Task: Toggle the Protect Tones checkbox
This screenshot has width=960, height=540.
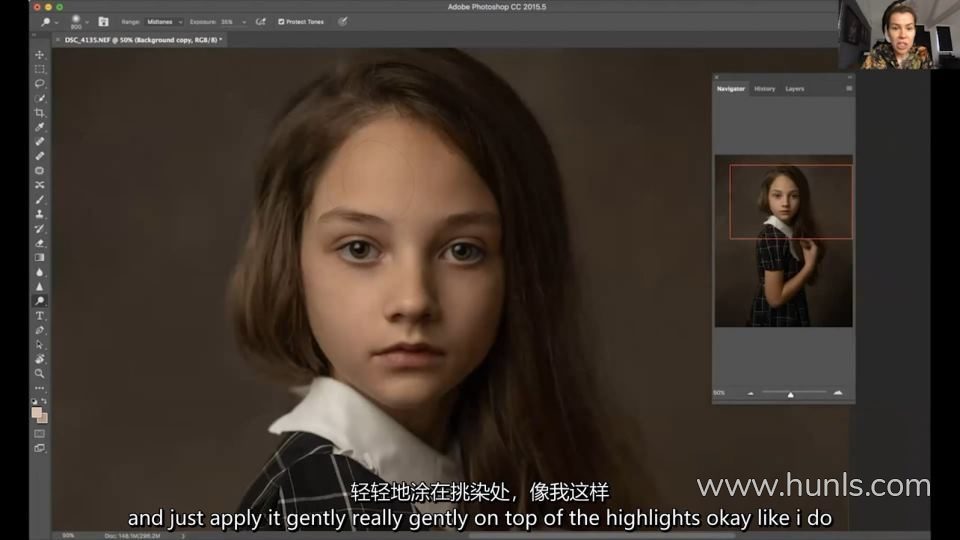Action: pos(281,22)
